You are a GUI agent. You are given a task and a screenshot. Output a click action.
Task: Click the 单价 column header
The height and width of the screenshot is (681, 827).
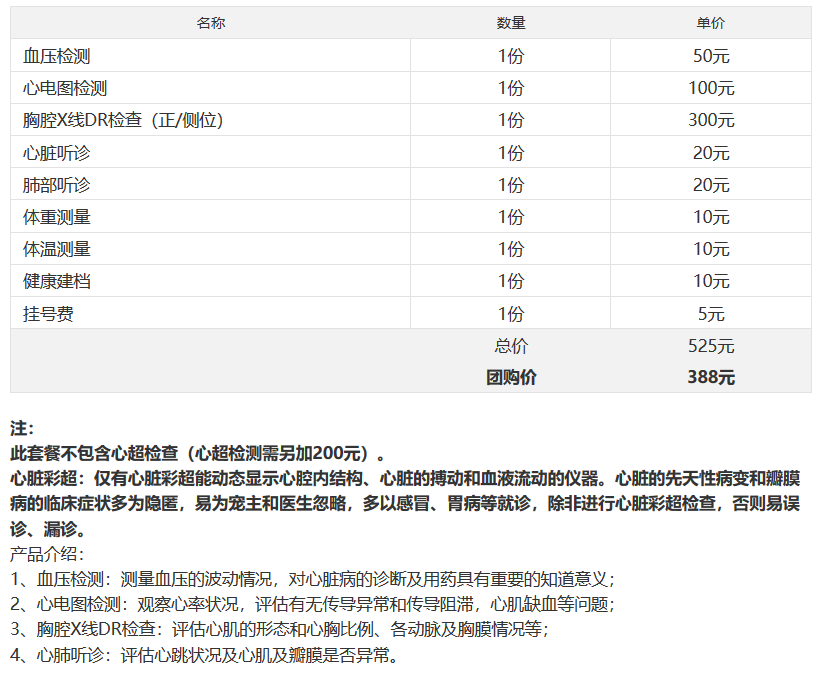[x=710, y=23]
